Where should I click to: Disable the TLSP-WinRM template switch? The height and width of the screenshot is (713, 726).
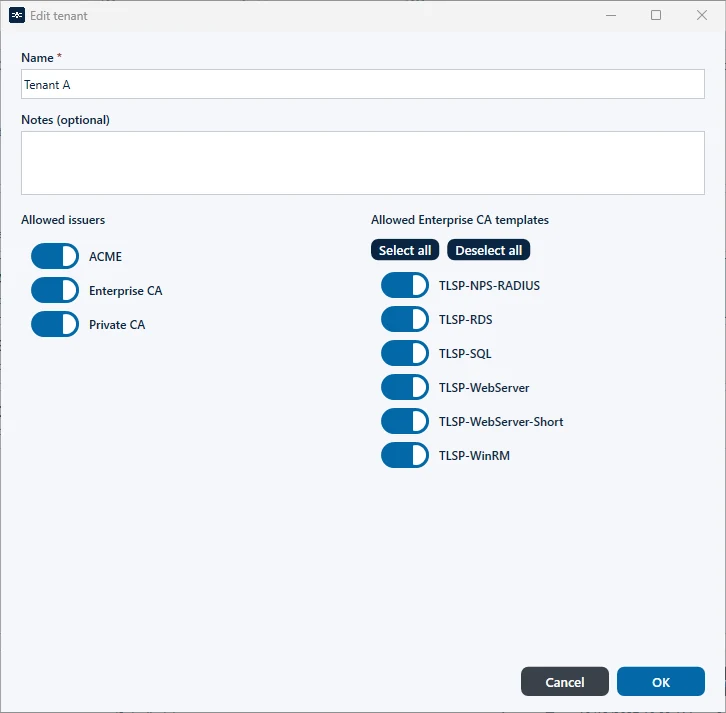point(405,455)
